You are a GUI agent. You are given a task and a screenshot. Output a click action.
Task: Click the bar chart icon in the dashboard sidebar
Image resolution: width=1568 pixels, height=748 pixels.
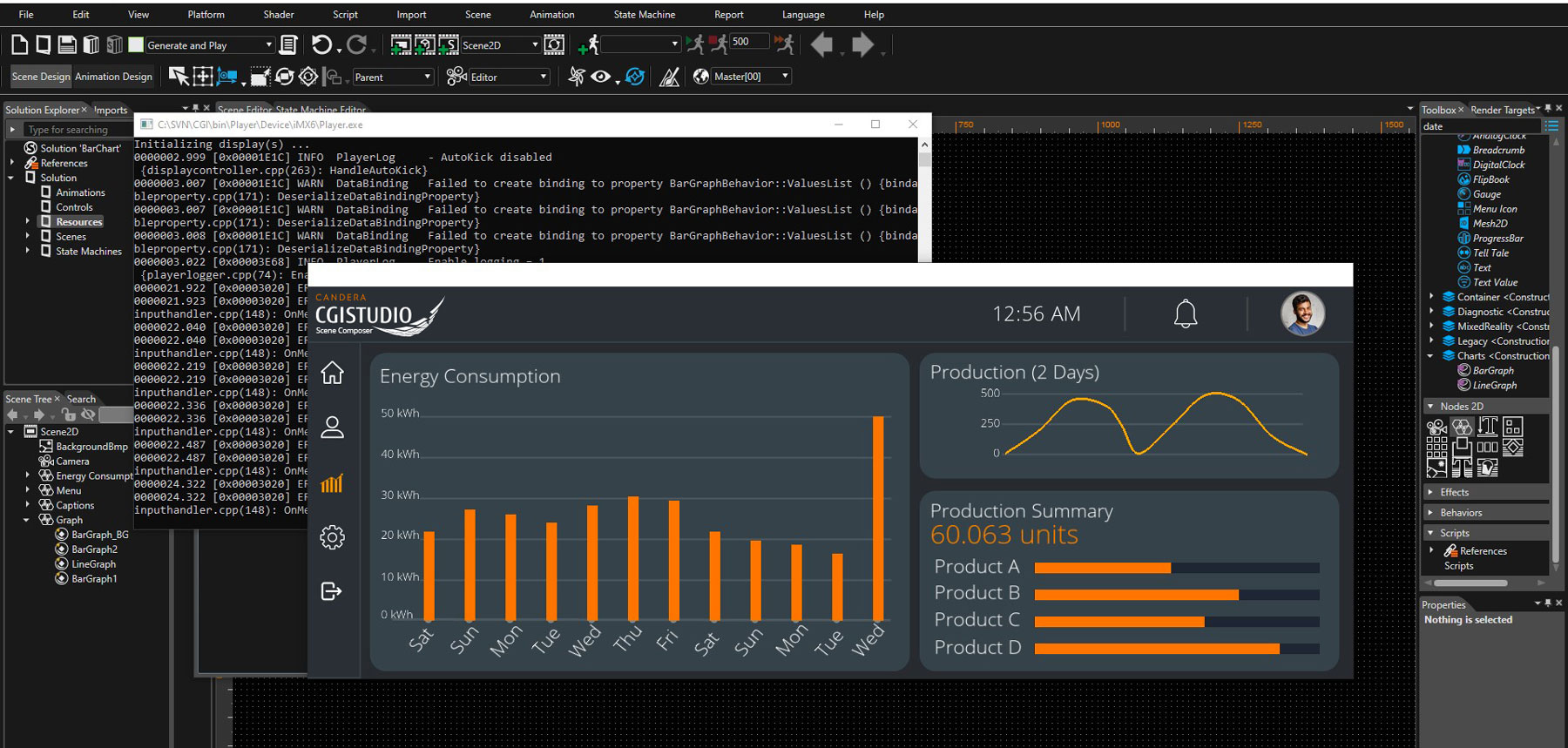point(332,483)
